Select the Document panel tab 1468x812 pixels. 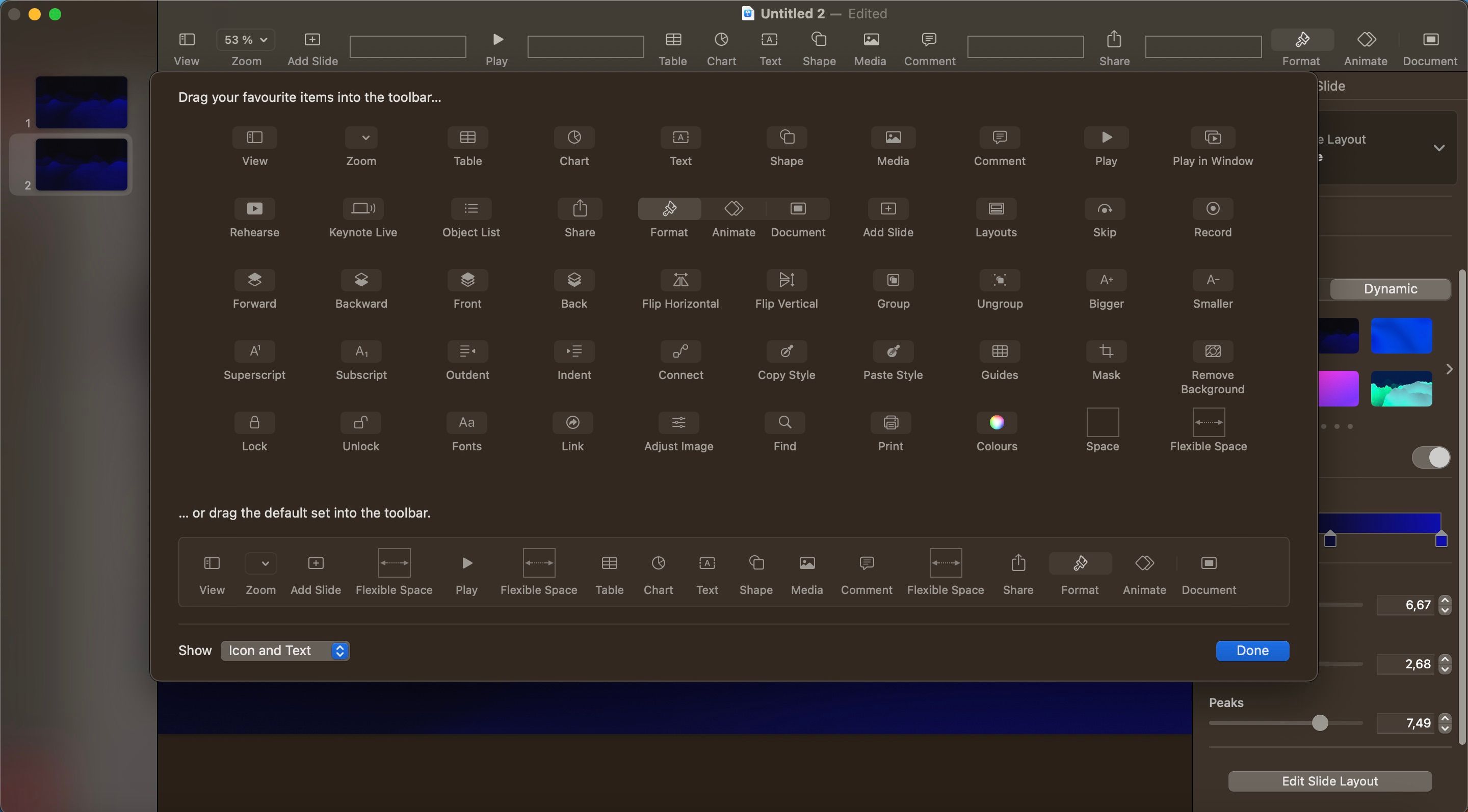click(x=1431, y=46)
